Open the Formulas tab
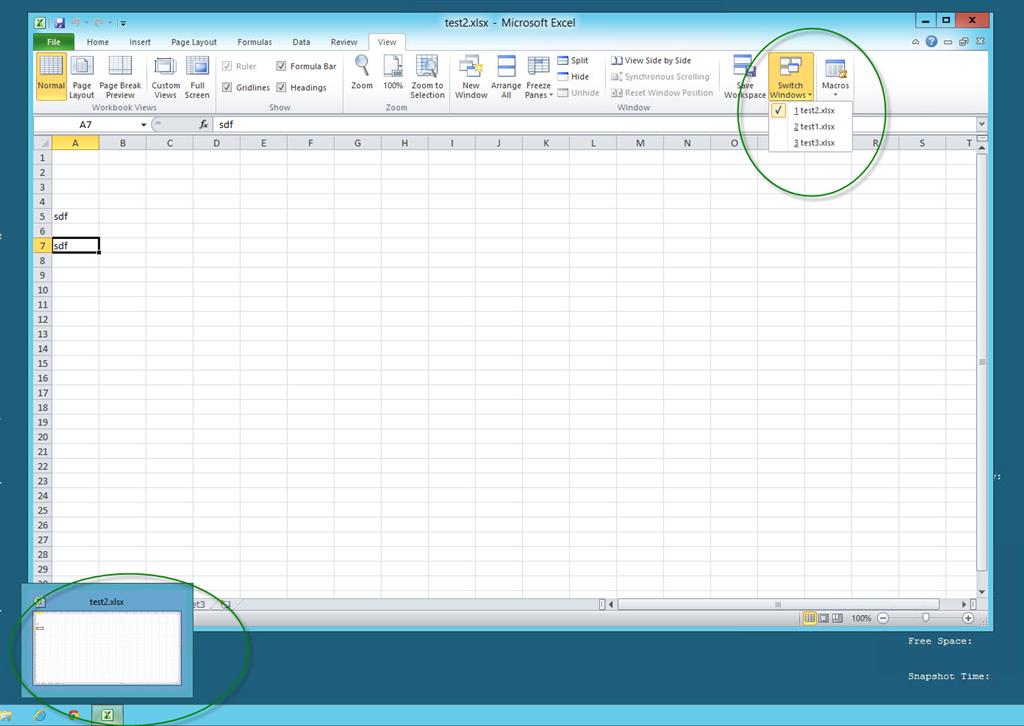Screen dimensions: 1024x726 (255, 42)
